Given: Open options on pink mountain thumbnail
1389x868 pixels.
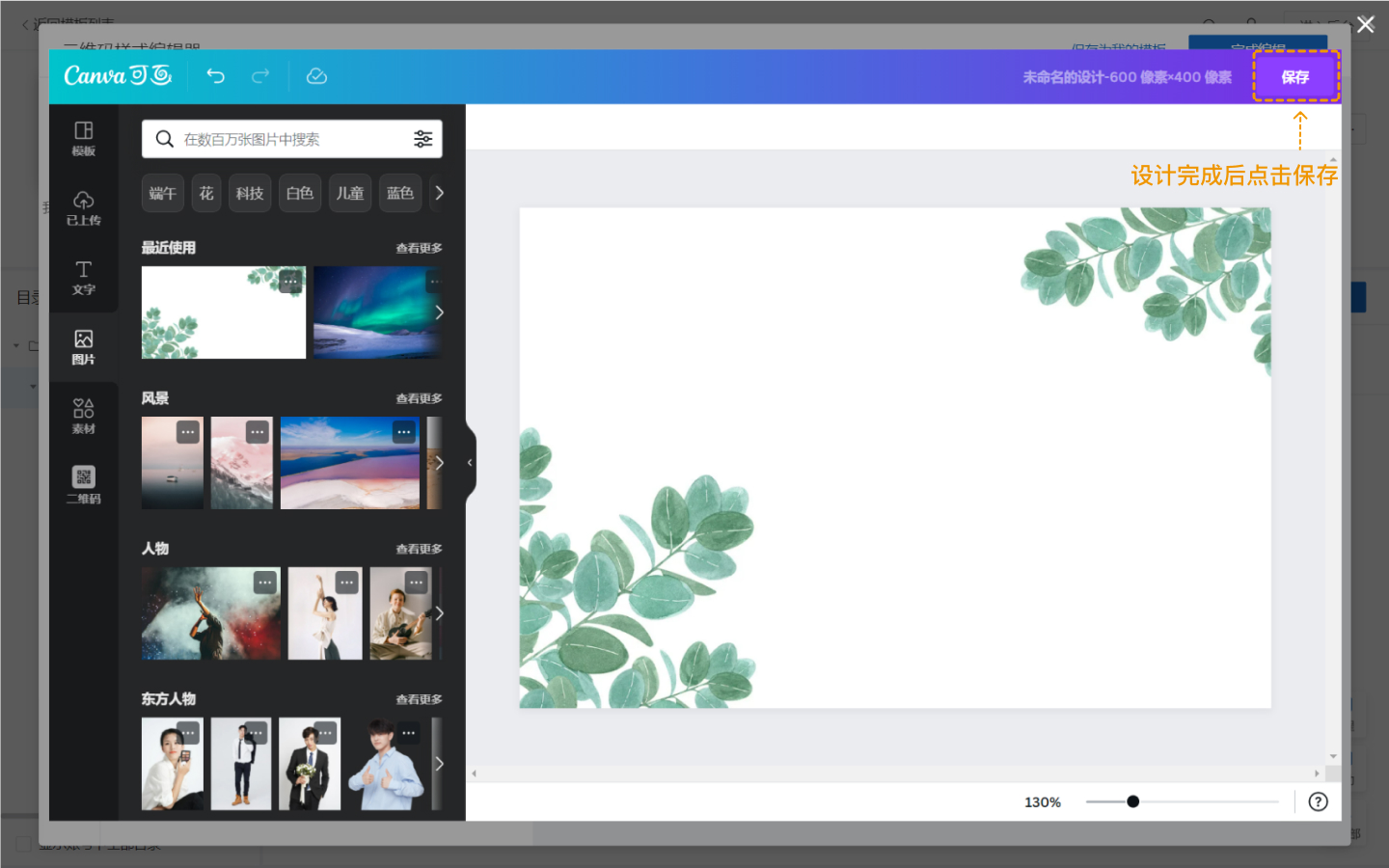Looking at the screenshot, I should (258, 432).
